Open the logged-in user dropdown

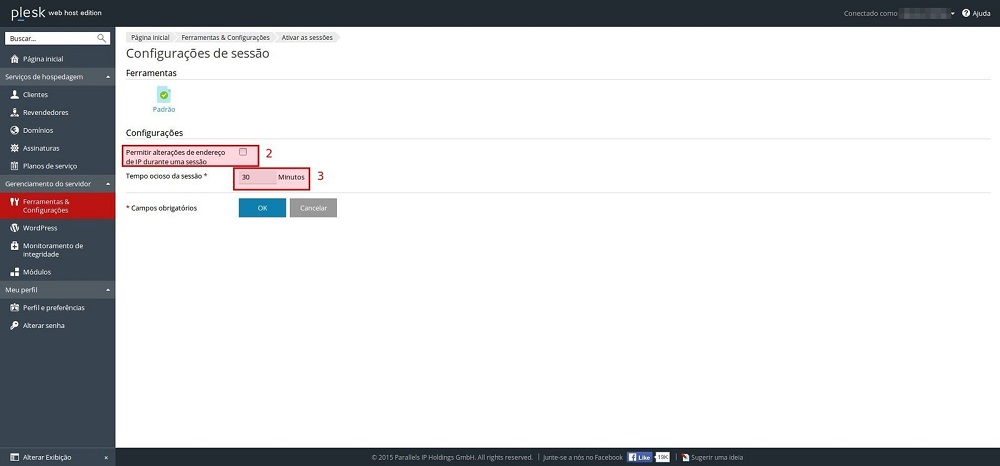pyautogui.click(x=952, y=13)
